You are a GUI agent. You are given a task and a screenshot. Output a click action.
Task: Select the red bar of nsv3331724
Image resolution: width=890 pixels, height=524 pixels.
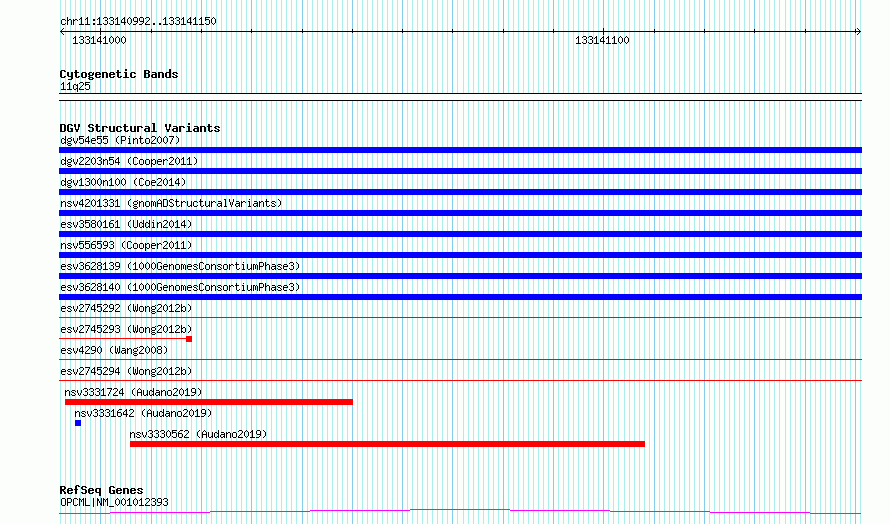click(209, 402)
